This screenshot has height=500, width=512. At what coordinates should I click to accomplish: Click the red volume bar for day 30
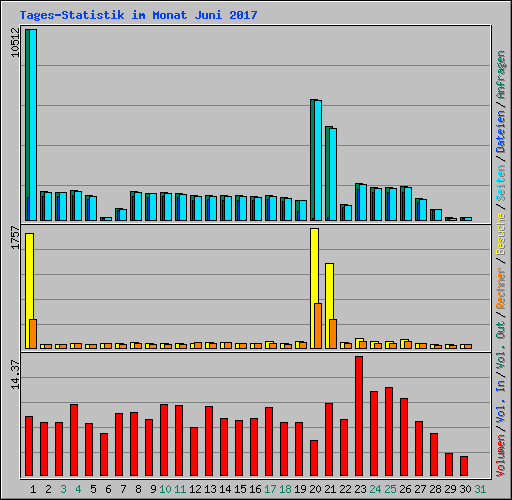[464, 466]
